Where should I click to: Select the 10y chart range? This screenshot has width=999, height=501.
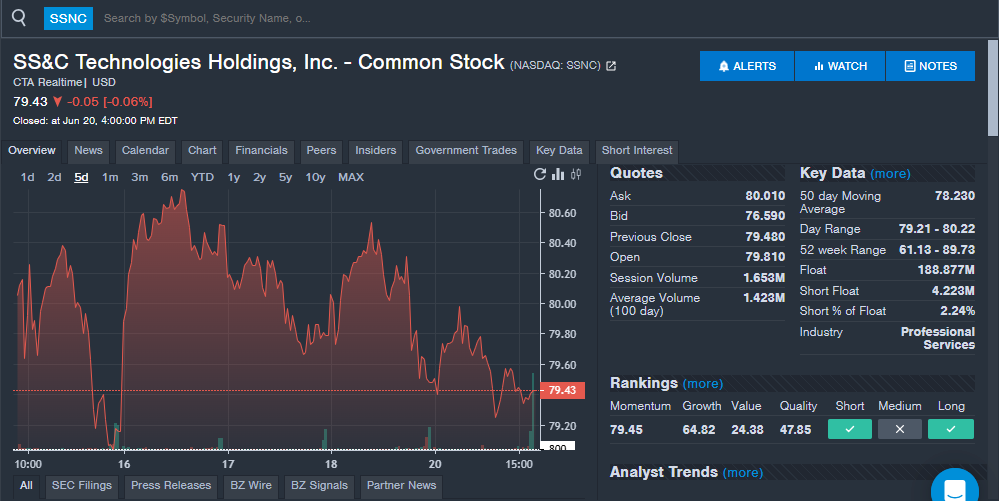click(x=315, y=177)
